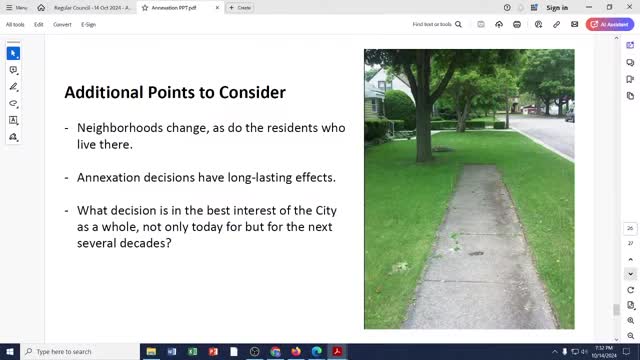Viewport: 640px width, 360px height.
Task: Click the Additional Points to Consider heading
Action: tap(175, 92)
